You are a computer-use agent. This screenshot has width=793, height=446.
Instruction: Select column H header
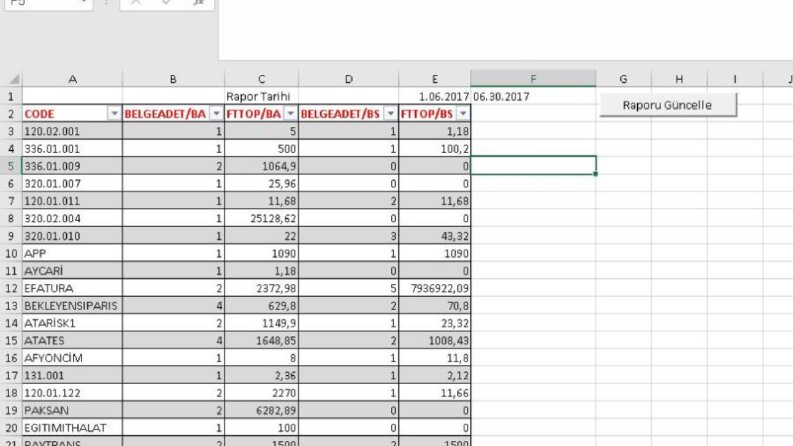pyautogui.click(x=679, y=79)
